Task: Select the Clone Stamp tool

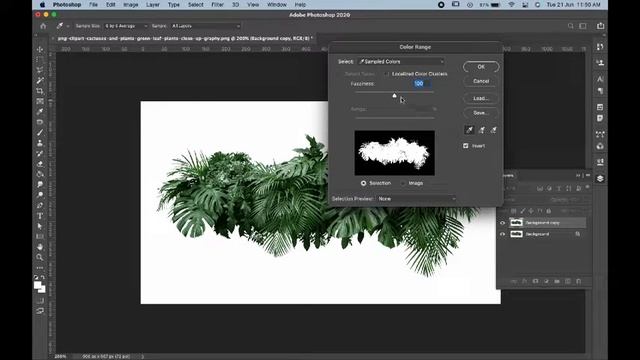Action: (x=40, y=143)
